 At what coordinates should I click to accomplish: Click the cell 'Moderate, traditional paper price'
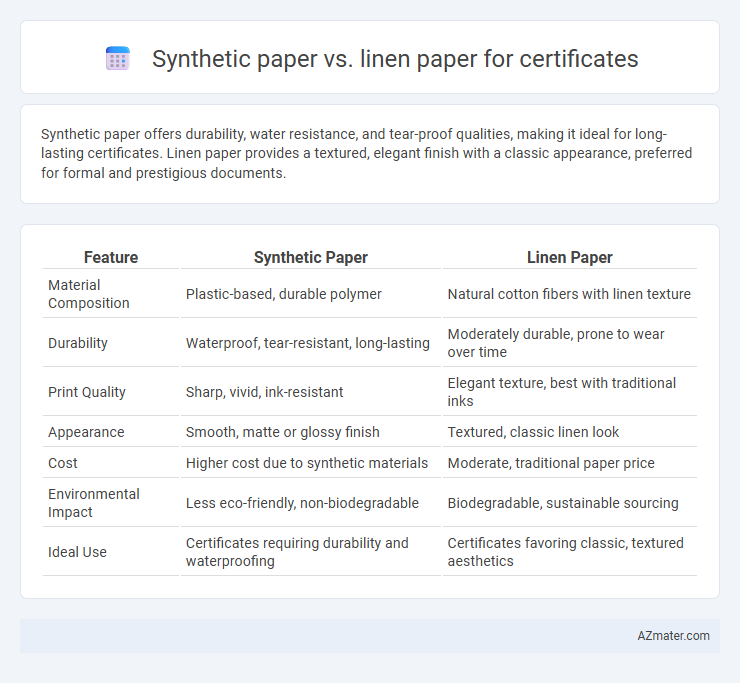tap(551, 464)
